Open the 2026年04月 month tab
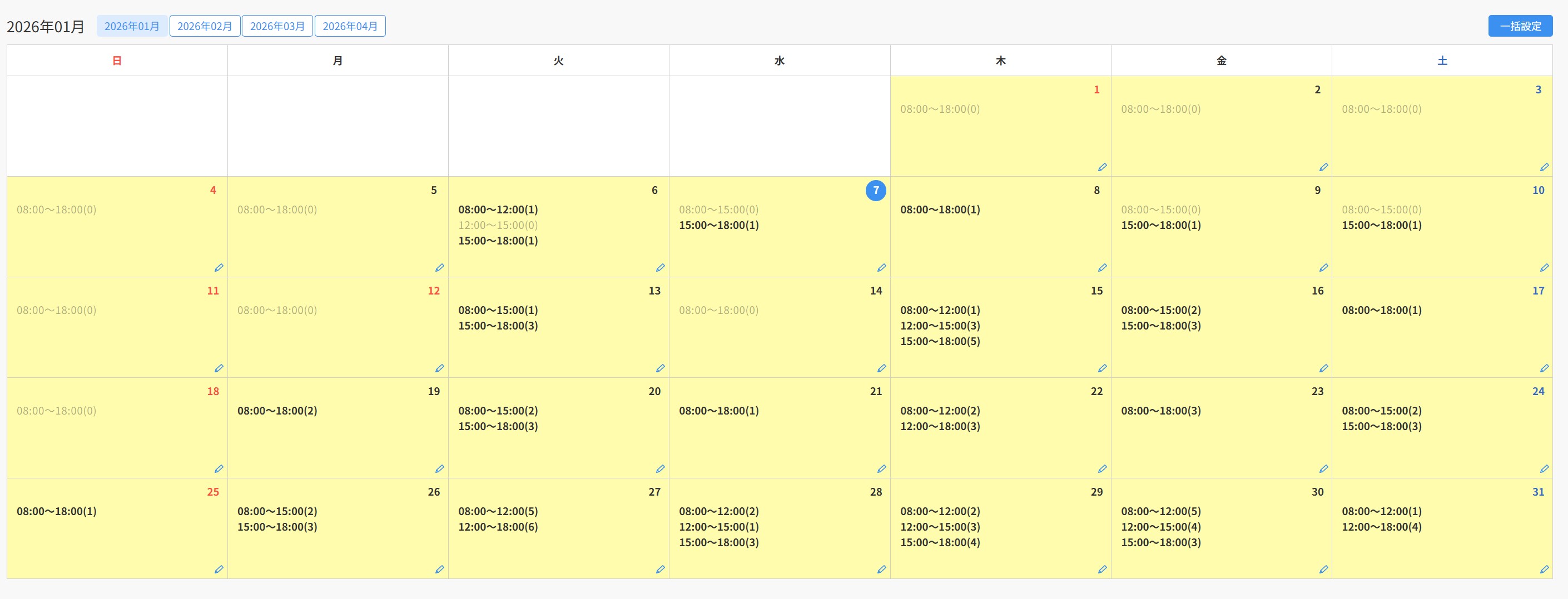 350,26
